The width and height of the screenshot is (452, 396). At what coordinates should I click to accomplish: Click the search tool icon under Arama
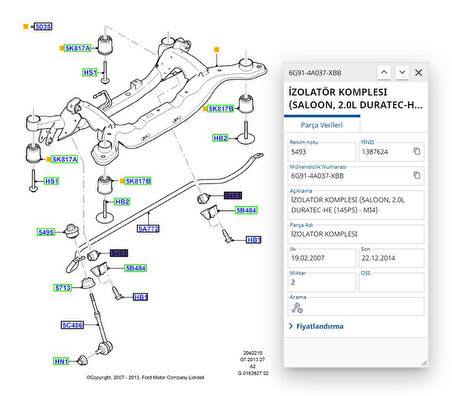click(297, 308)
